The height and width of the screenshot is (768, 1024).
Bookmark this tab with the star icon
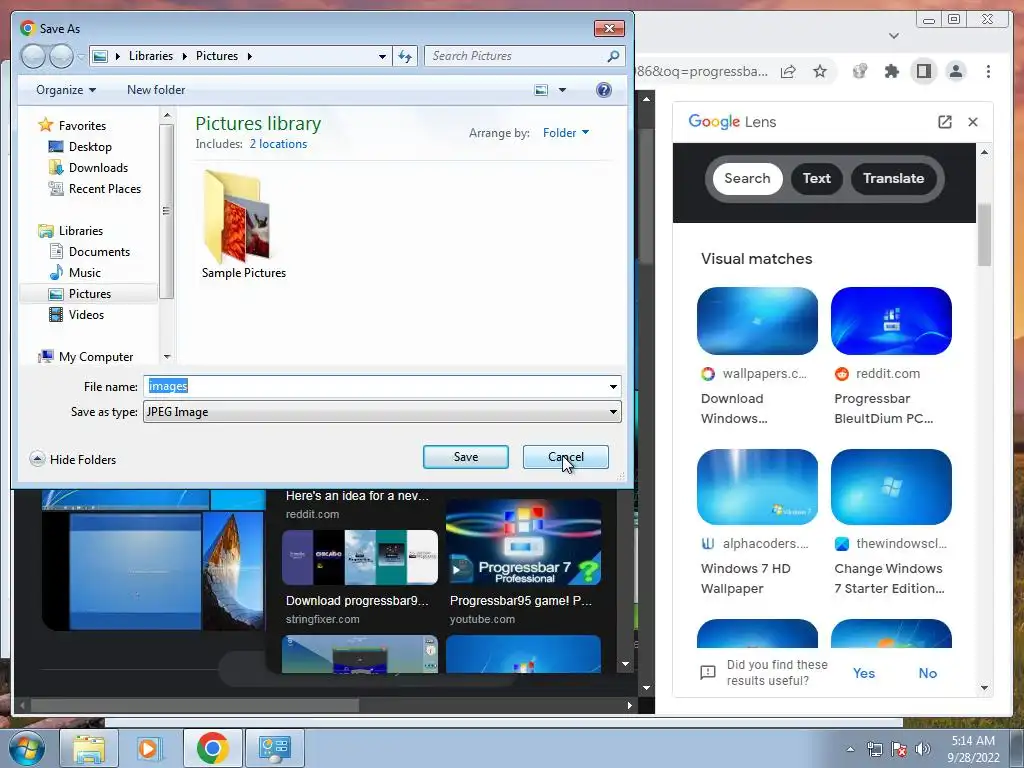click(x=820, y=71)
